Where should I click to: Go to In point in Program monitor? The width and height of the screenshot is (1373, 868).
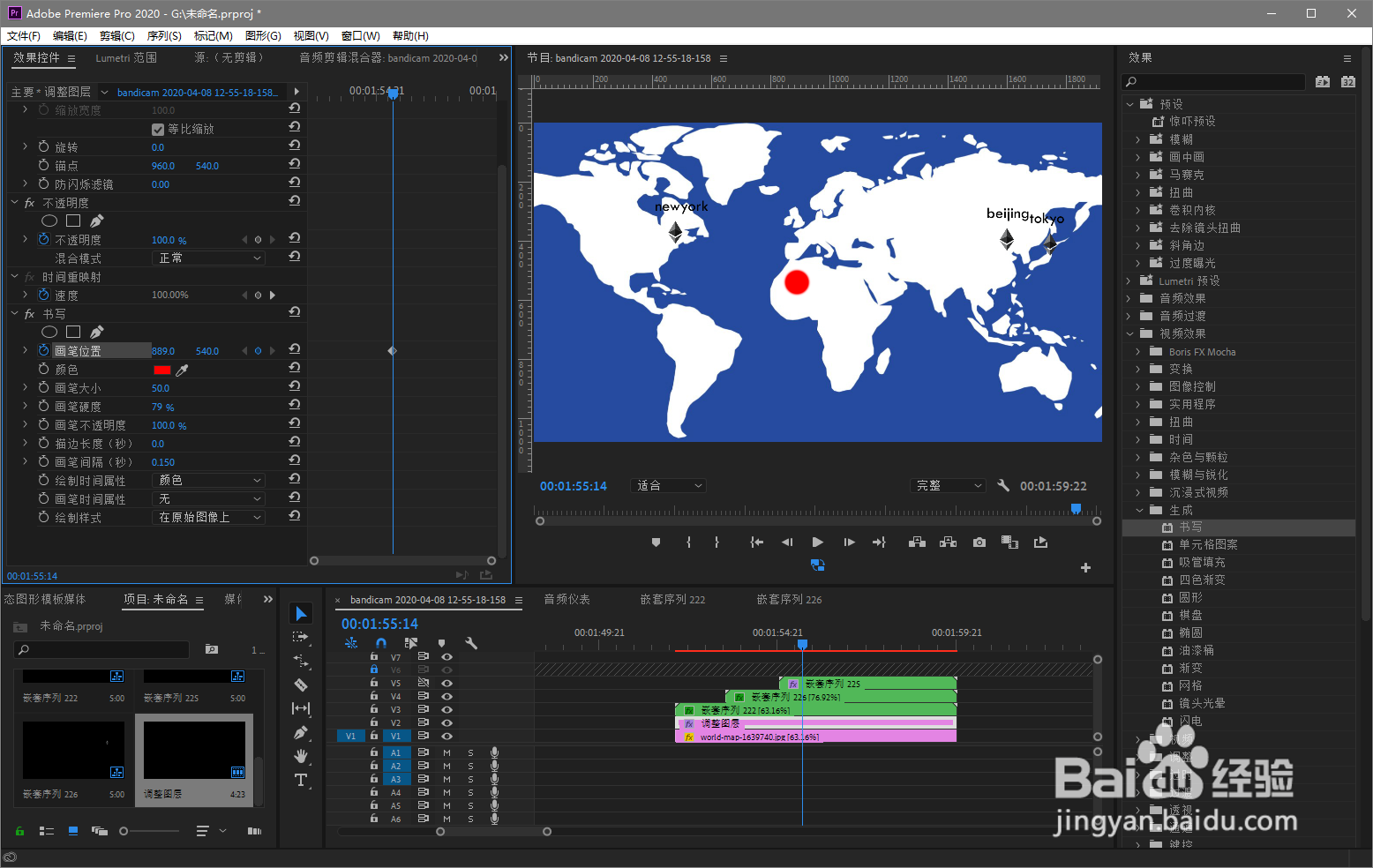click(756, 542)
